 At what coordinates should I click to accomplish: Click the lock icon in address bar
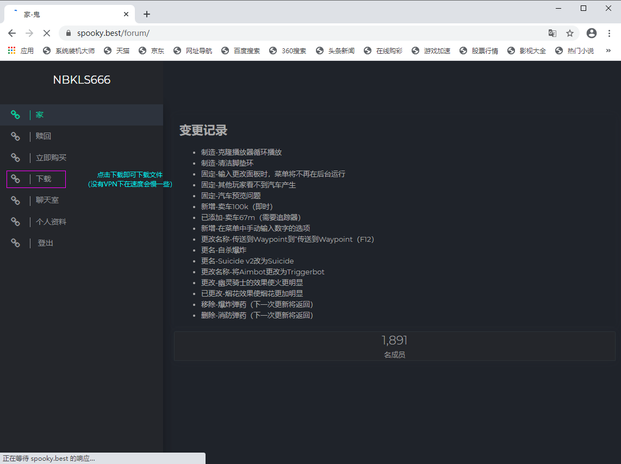(x=68, y=33)
